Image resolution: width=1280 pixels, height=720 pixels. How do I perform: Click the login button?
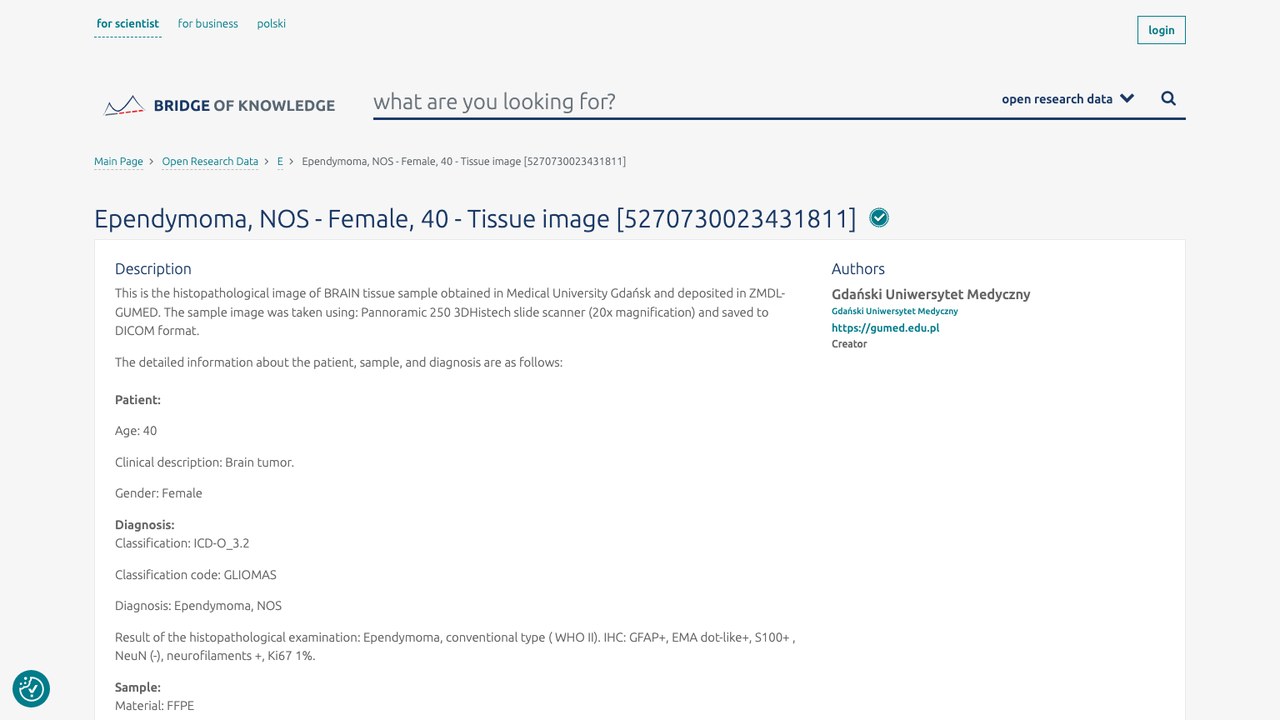(x=1161, y=30)
